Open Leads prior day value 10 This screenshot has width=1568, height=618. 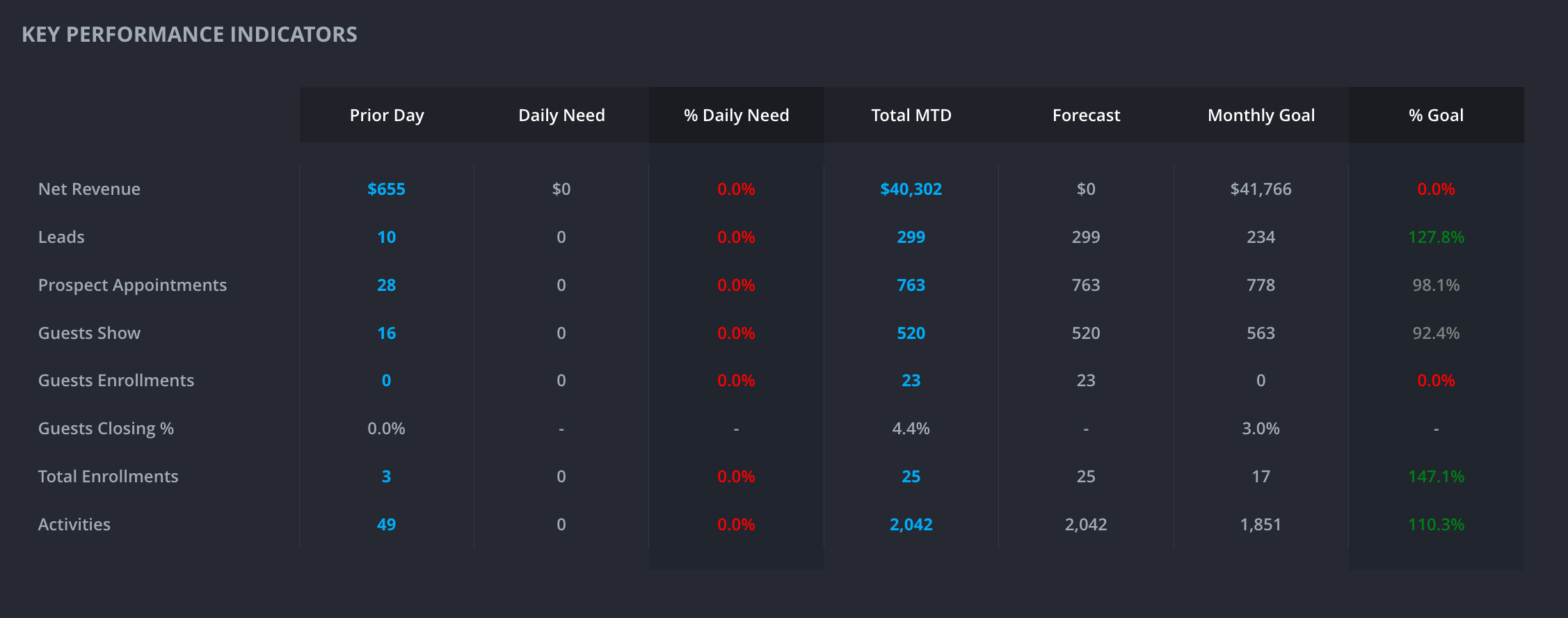click(x=386, y=237)
